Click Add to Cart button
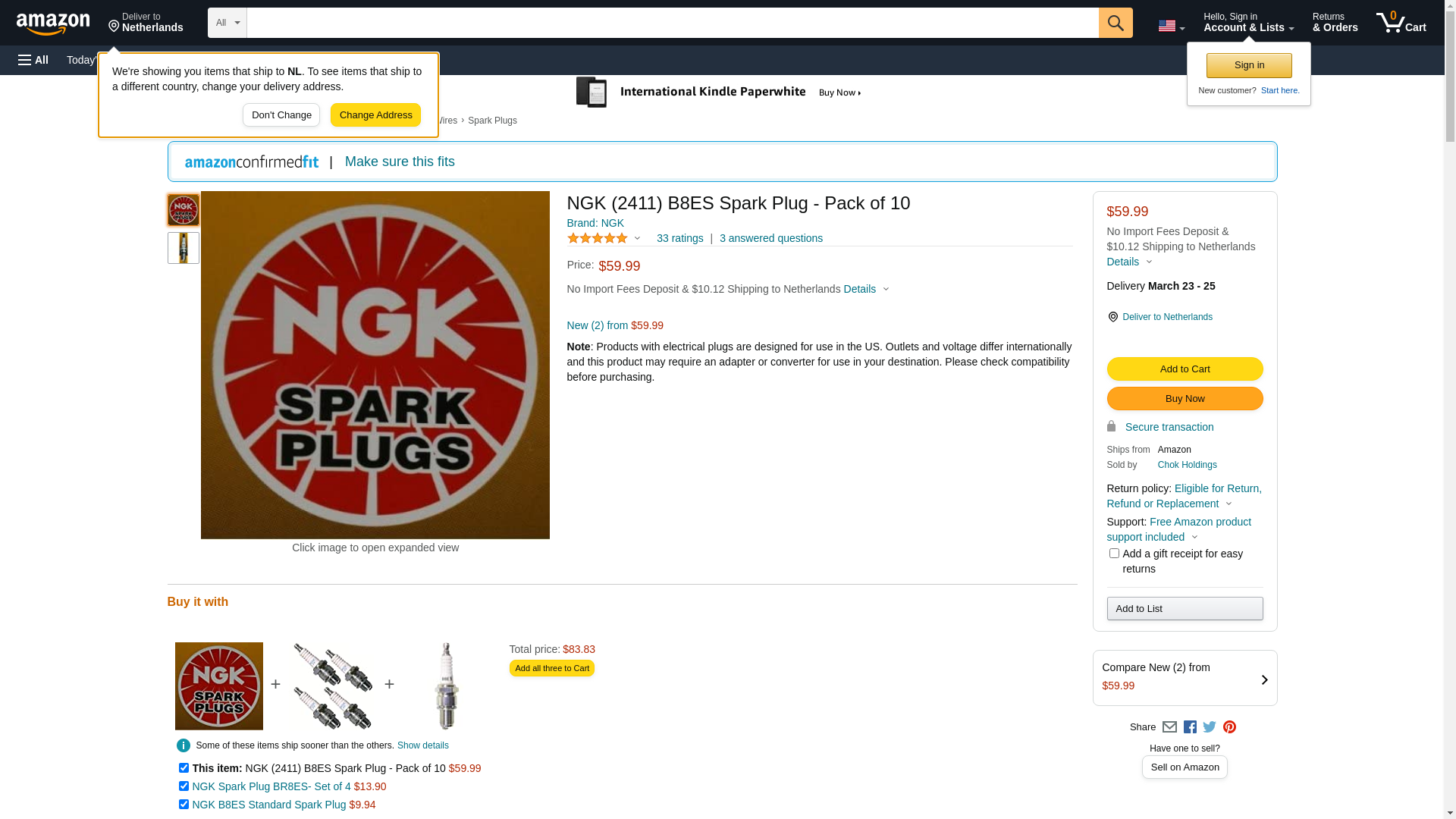 click(x=1185, y=369)
